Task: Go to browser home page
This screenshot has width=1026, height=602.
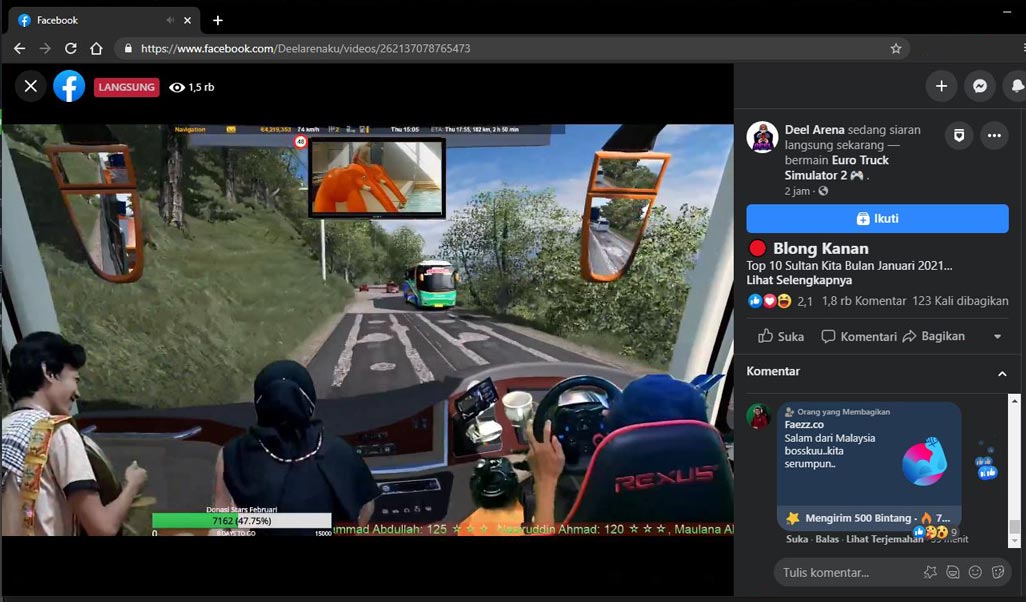Action: click(96, 48)
